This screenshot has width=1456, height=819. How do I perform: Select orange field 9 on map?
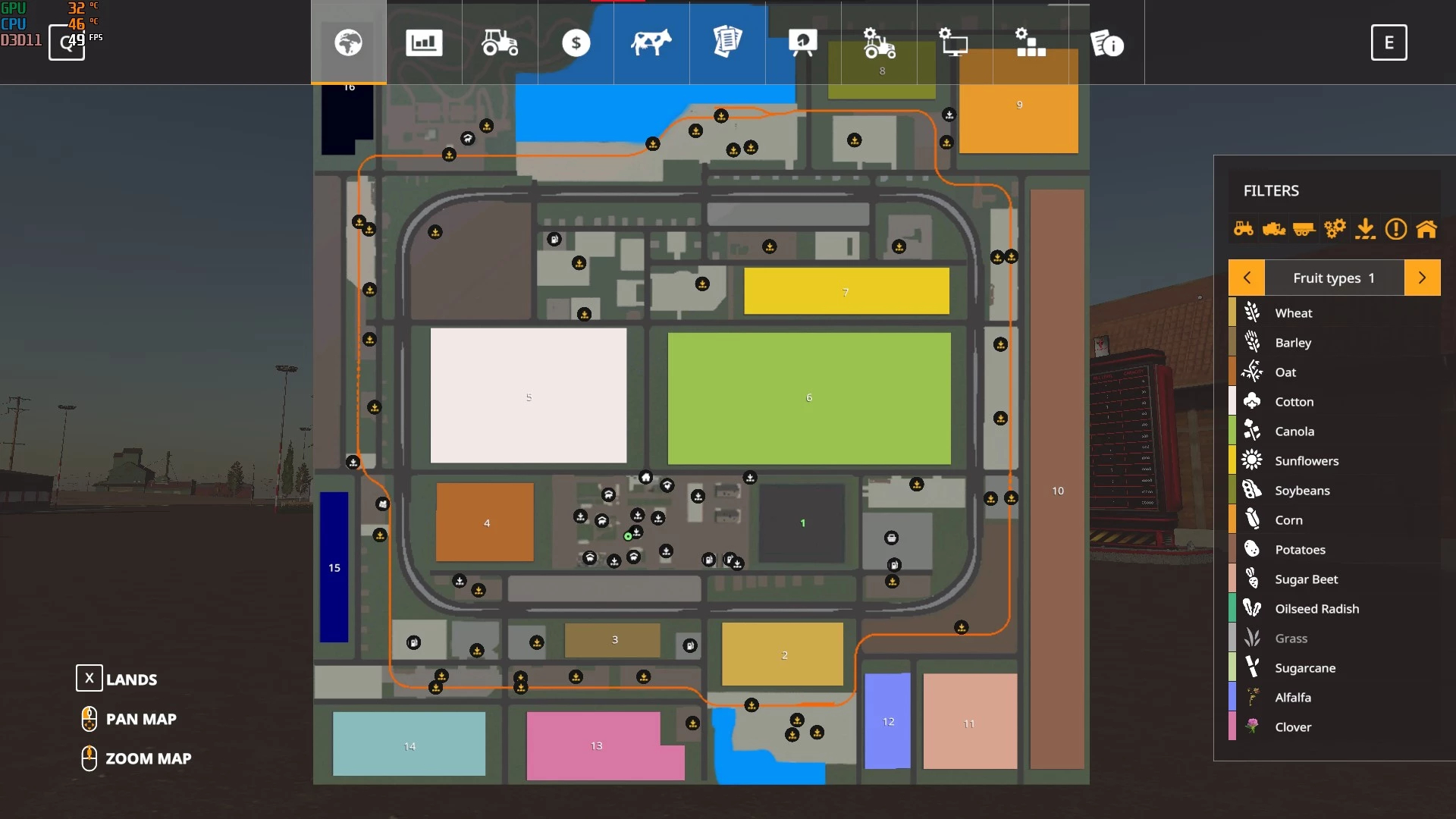(x=1019, y=102)
